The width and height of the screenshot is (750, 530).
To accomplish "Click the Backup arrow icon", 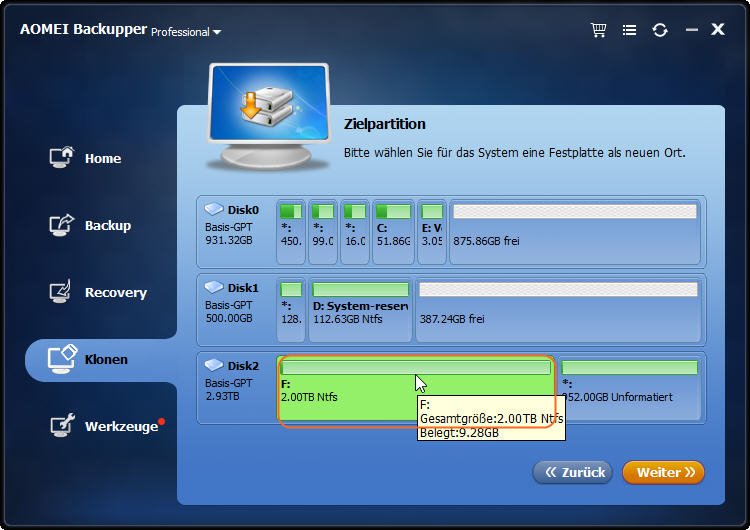I will [62, 225].
